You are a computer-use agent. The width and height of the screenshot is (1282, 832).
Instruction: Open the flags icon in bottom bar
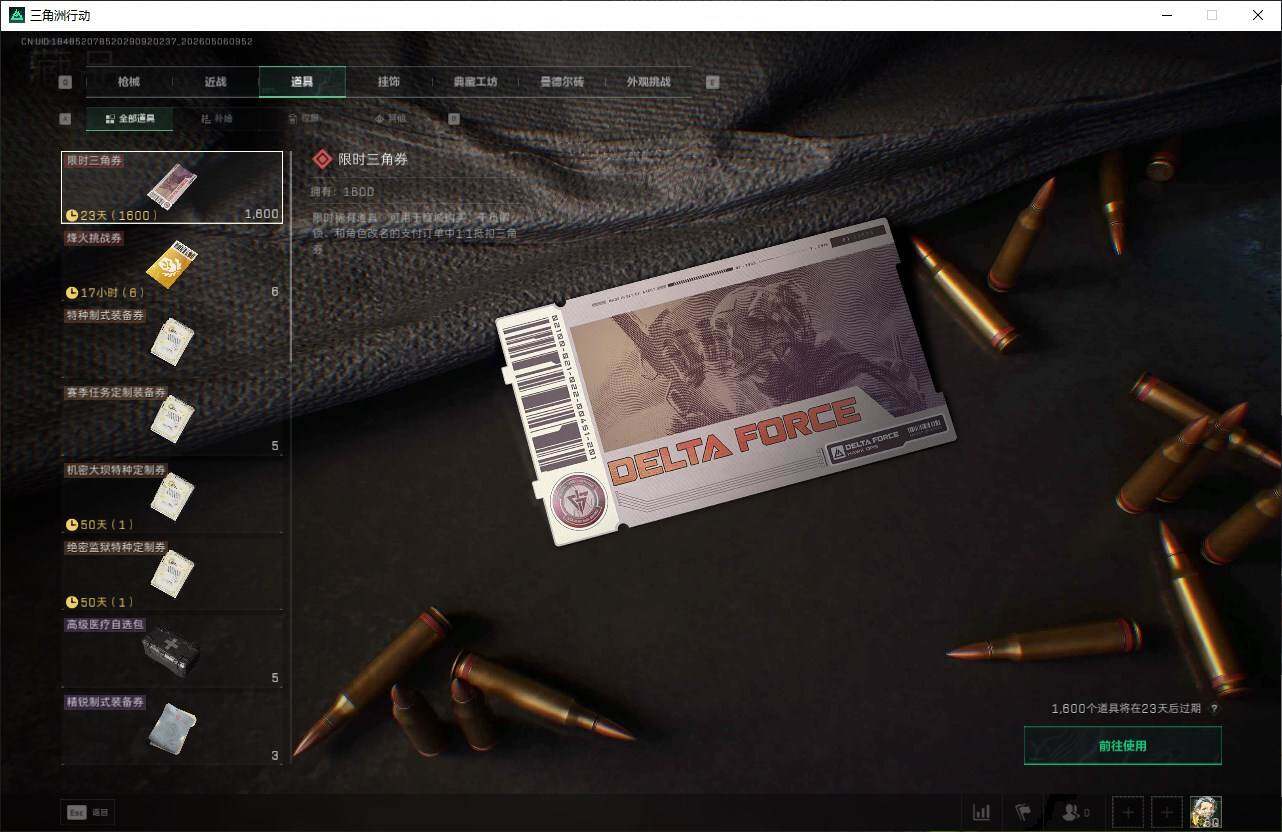(x=1023, y=812)
